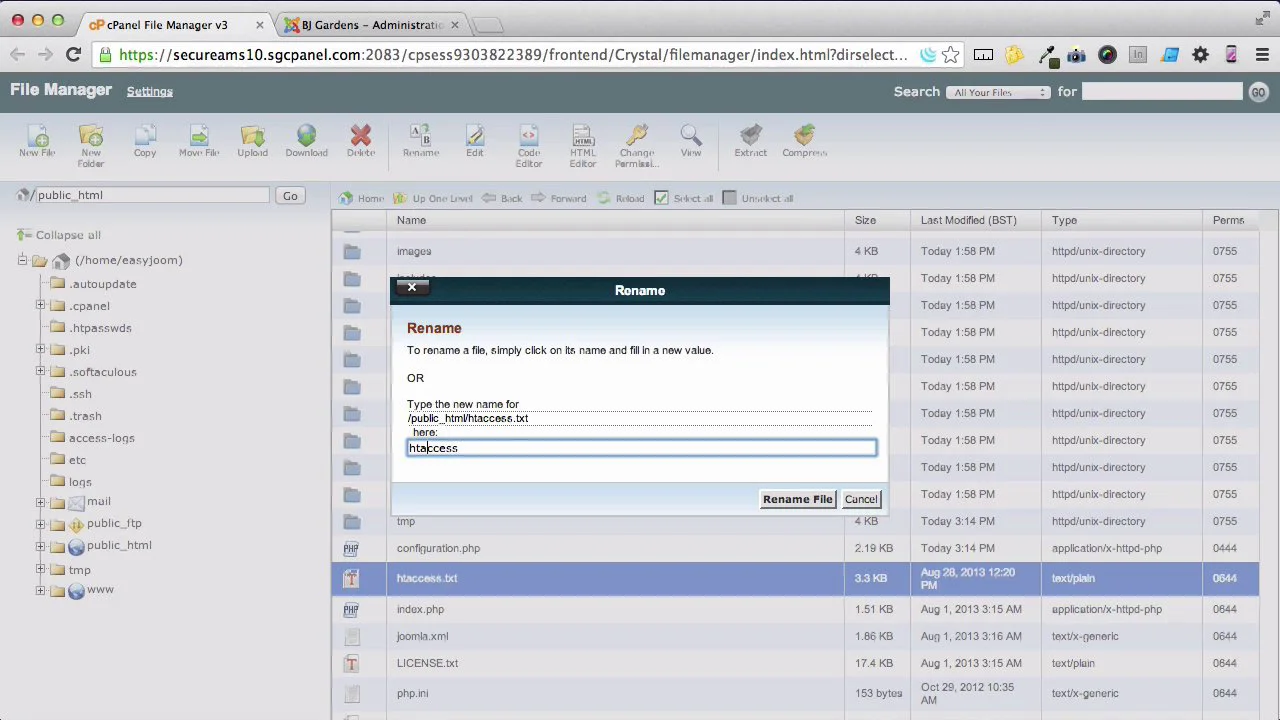Switch to BJ Gardens Administration tab
Image resolution: width=1280 pixels, height=720 pixels.
point(369,24)
